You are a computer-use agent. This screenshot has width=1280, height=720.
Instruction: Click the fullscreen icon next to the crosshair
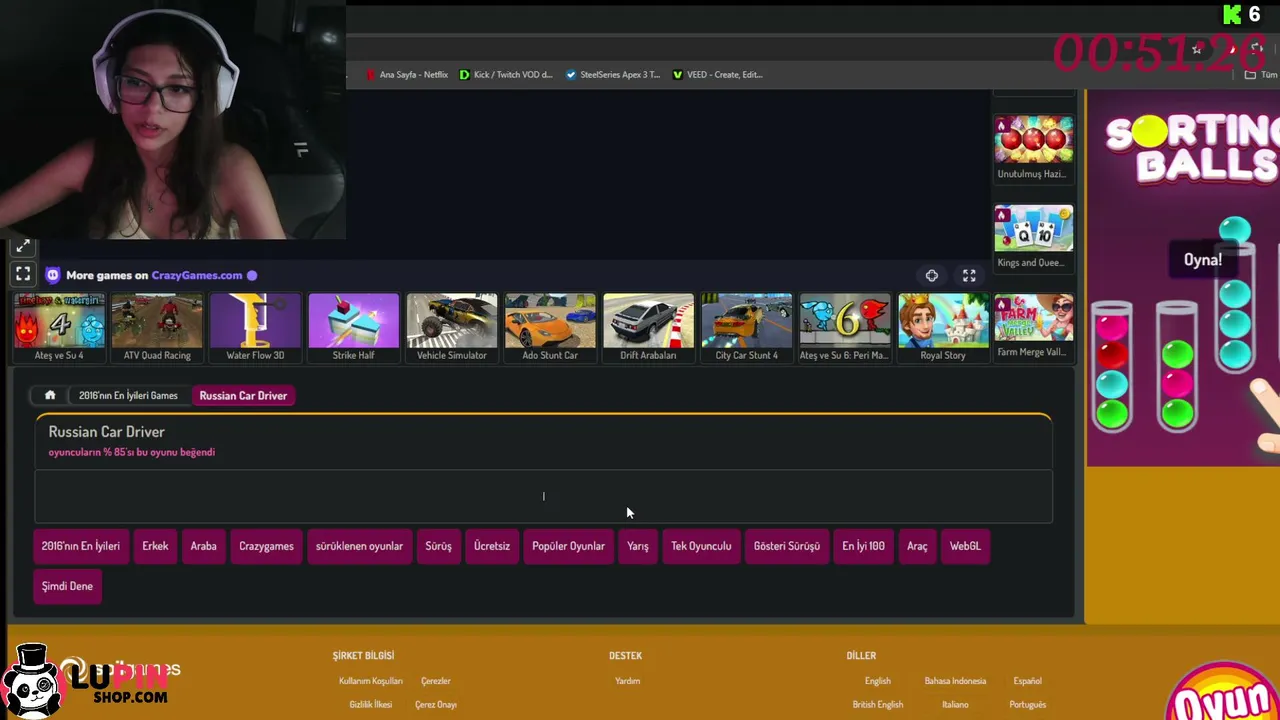(x=969, y=276)
